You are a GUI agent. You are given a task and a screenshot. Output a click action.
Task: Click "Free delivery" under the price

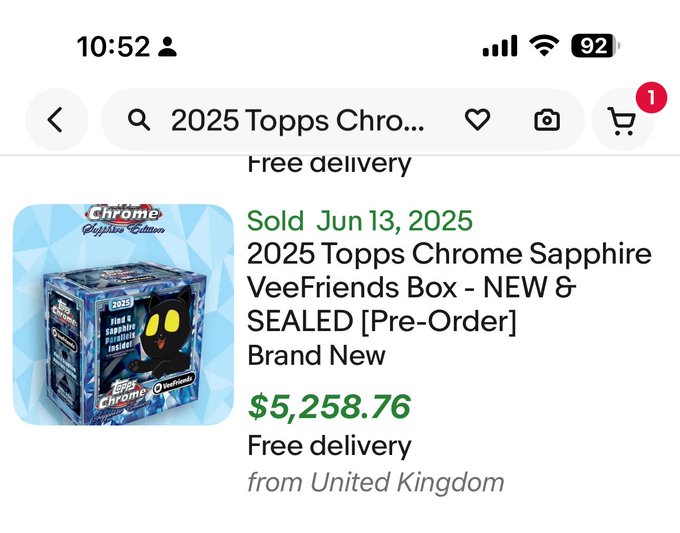click(329, 445)
